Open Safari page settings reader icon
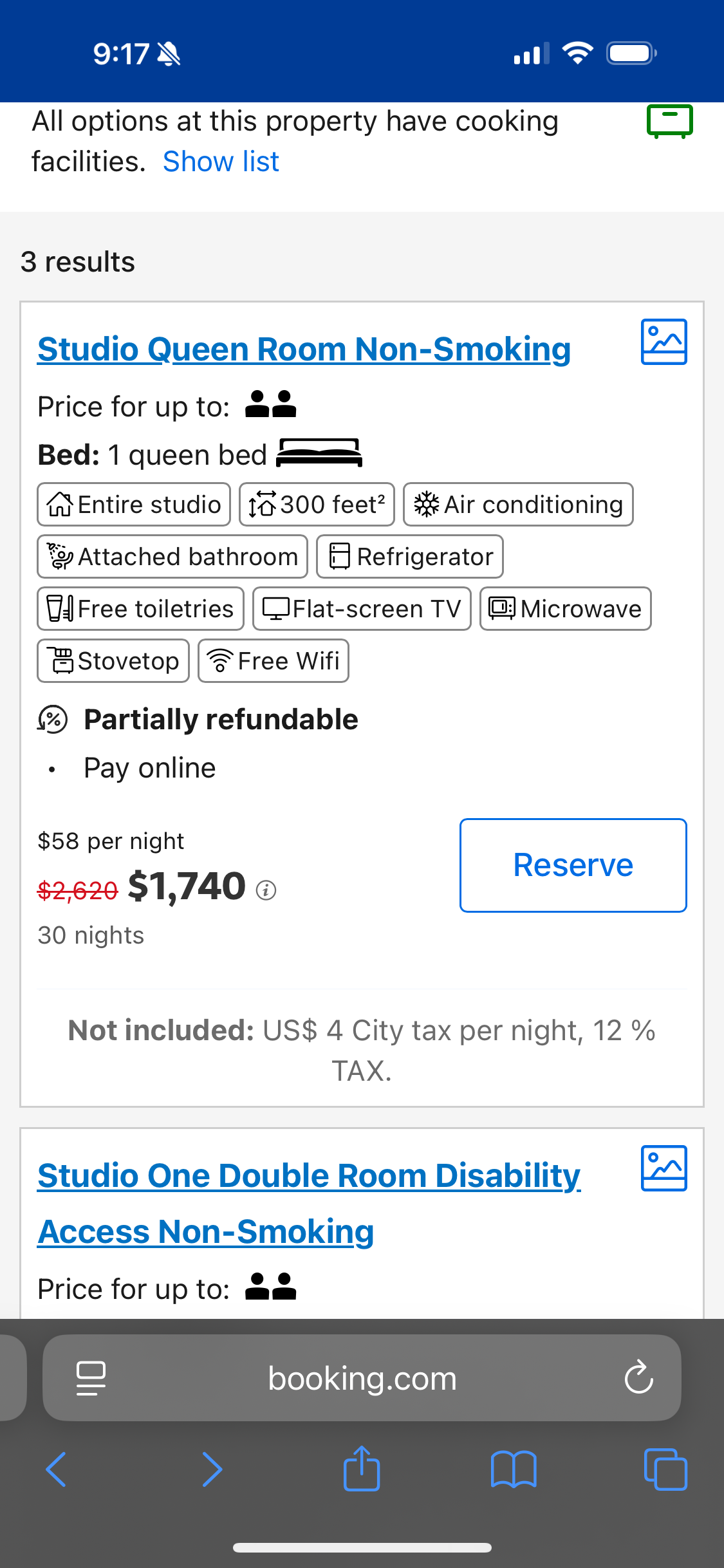 coord(91,1377)
